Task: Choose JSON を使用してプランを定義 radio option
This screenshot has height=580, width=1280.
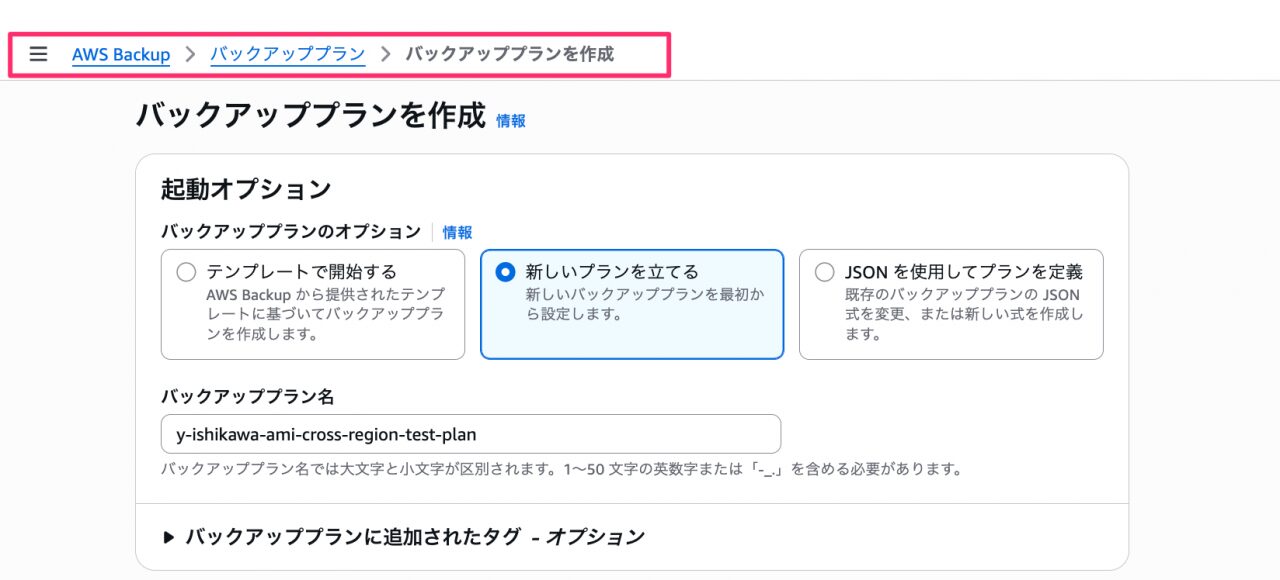Action: [824, 272]
